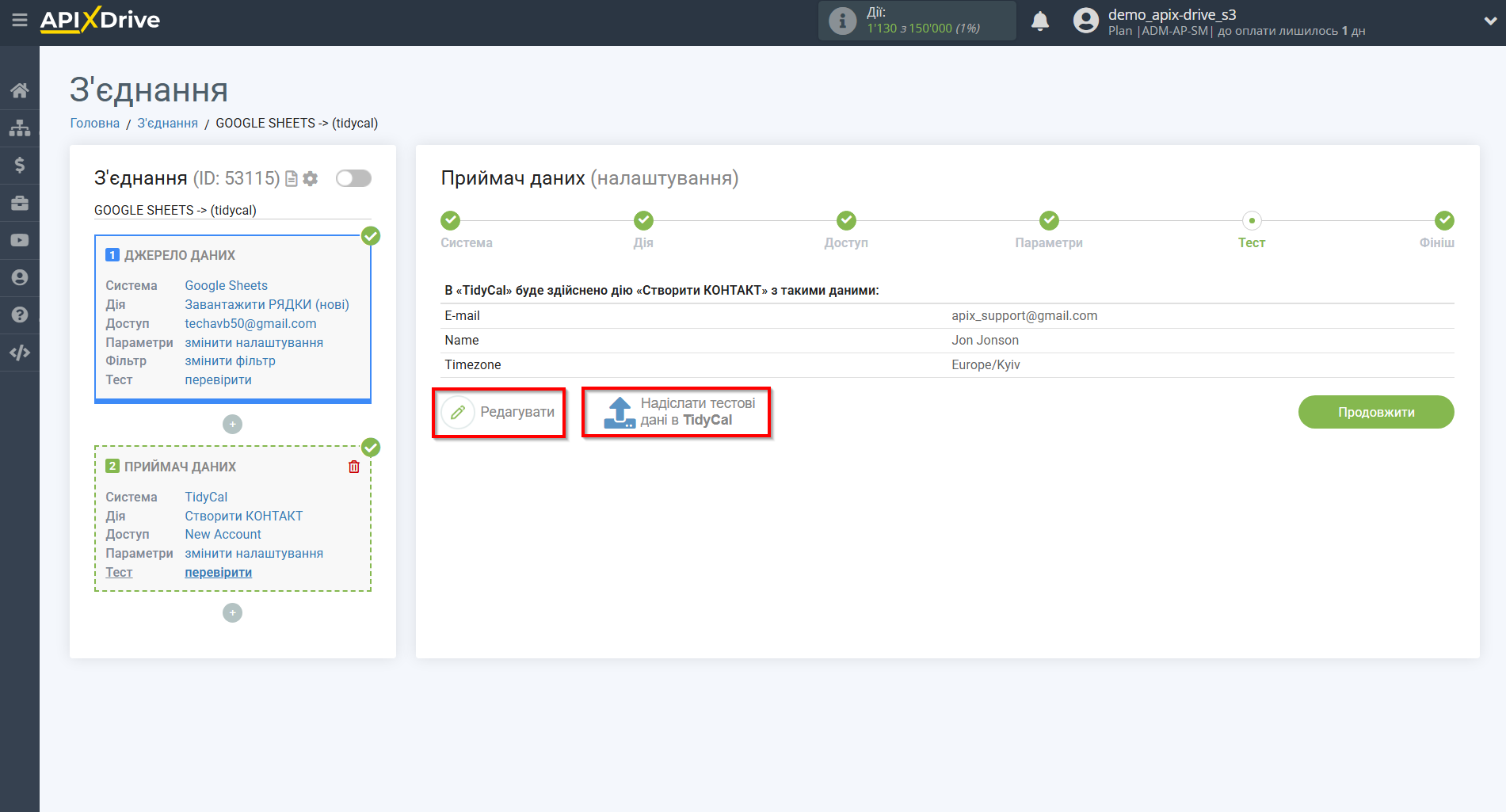Go to the Параметри wizard step
This screenshot has height=812, width=1506.
1048,221
